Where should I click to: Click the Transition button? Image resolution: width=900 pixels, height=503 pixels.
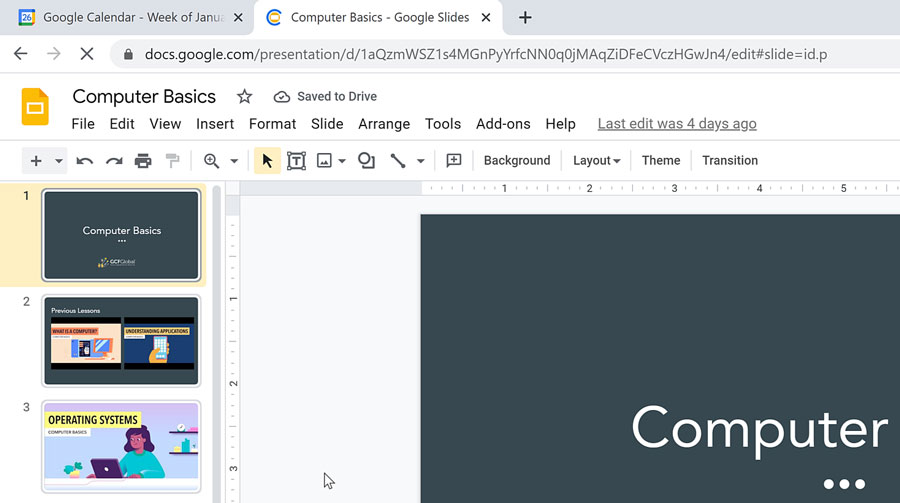click(730, 160)
